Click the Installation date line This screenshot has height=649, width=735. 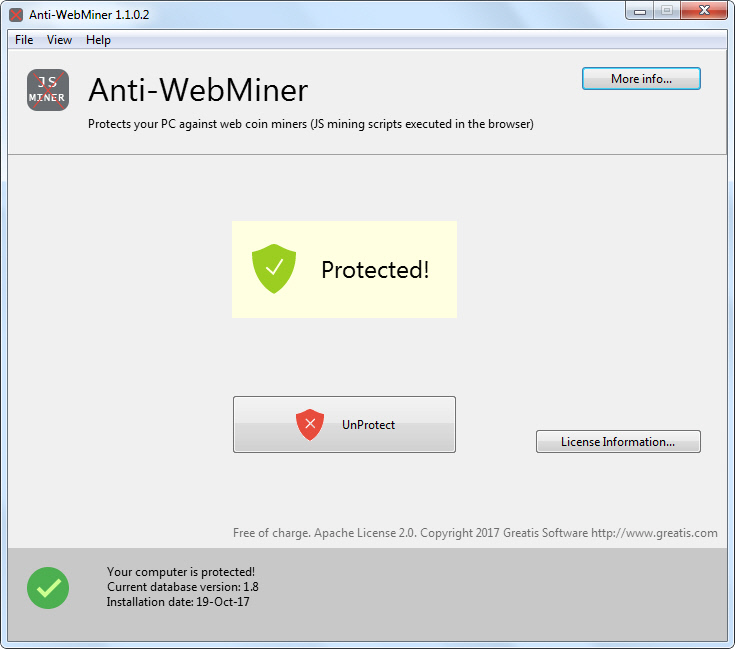click(x=178, y=602)
